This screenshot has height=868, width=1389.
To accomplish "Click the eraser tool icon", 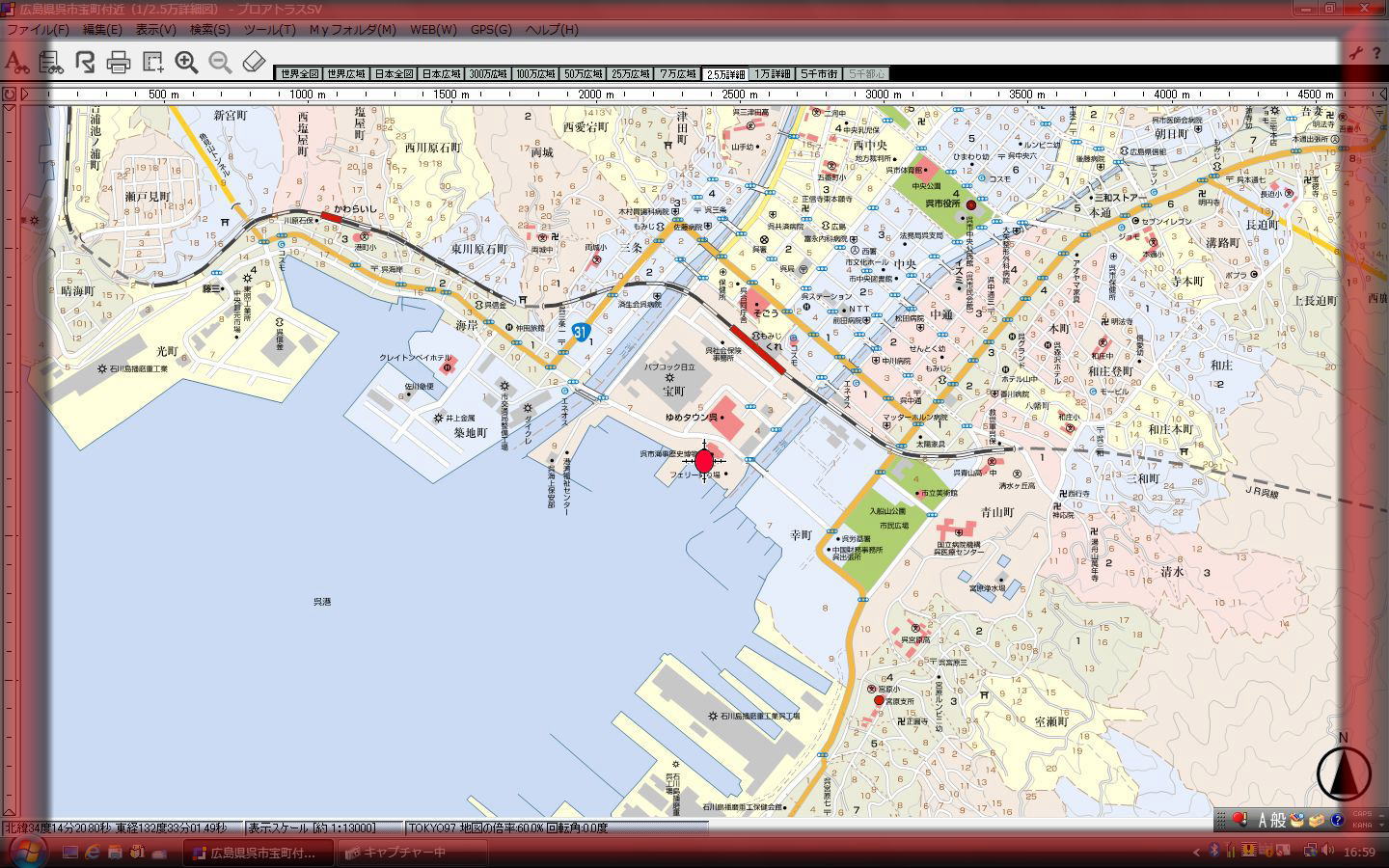I will [x=253, y=63].
